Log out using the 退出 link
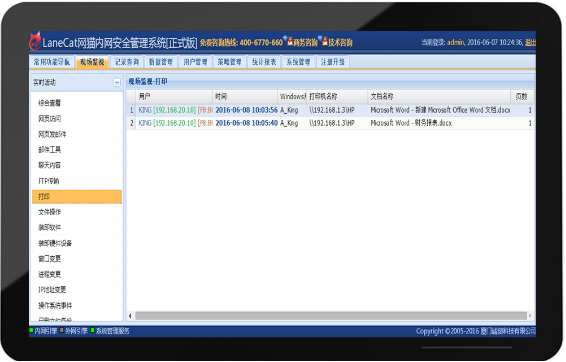This screenshot has height=362, width=566. pyautogui.click(x=530, y=43)
